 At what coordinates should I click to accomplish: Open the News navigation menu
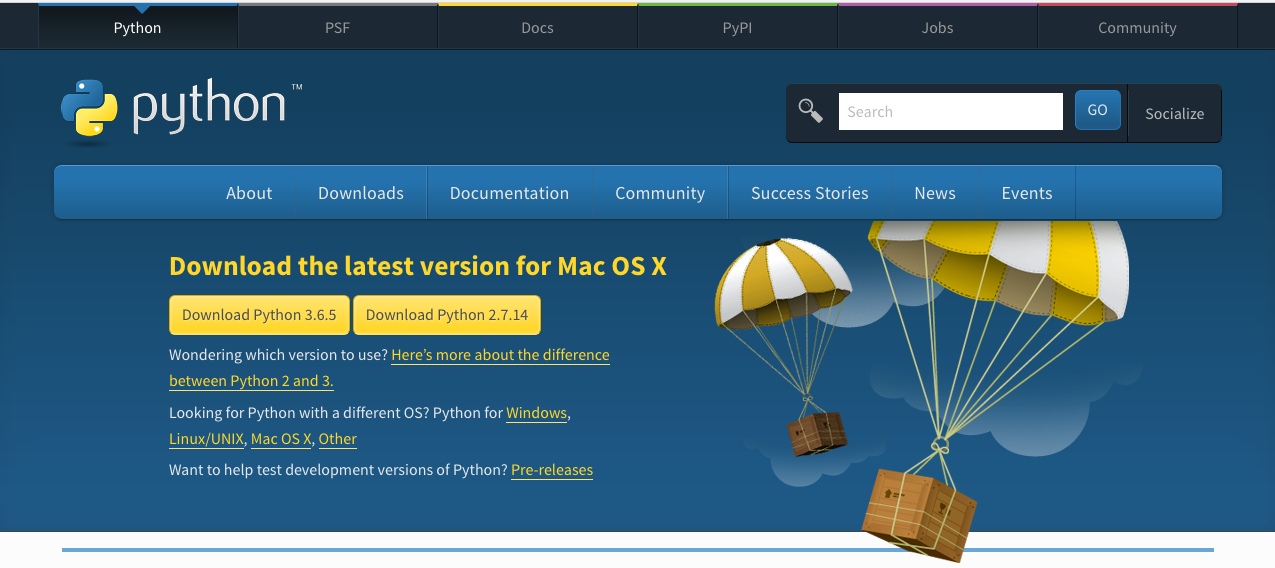[935, 193]
